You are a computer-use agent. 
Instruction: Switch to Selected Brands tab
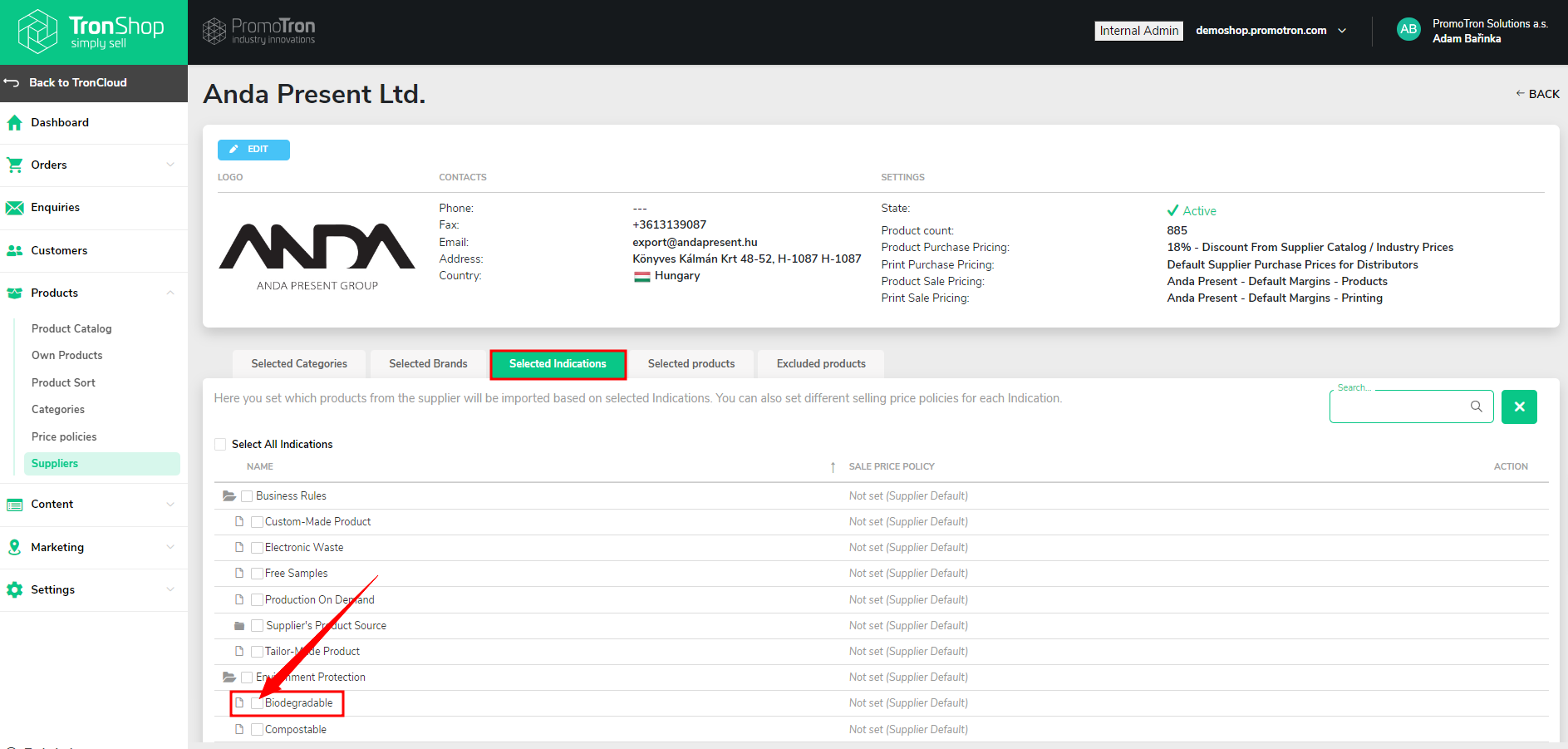click(428, 364)
